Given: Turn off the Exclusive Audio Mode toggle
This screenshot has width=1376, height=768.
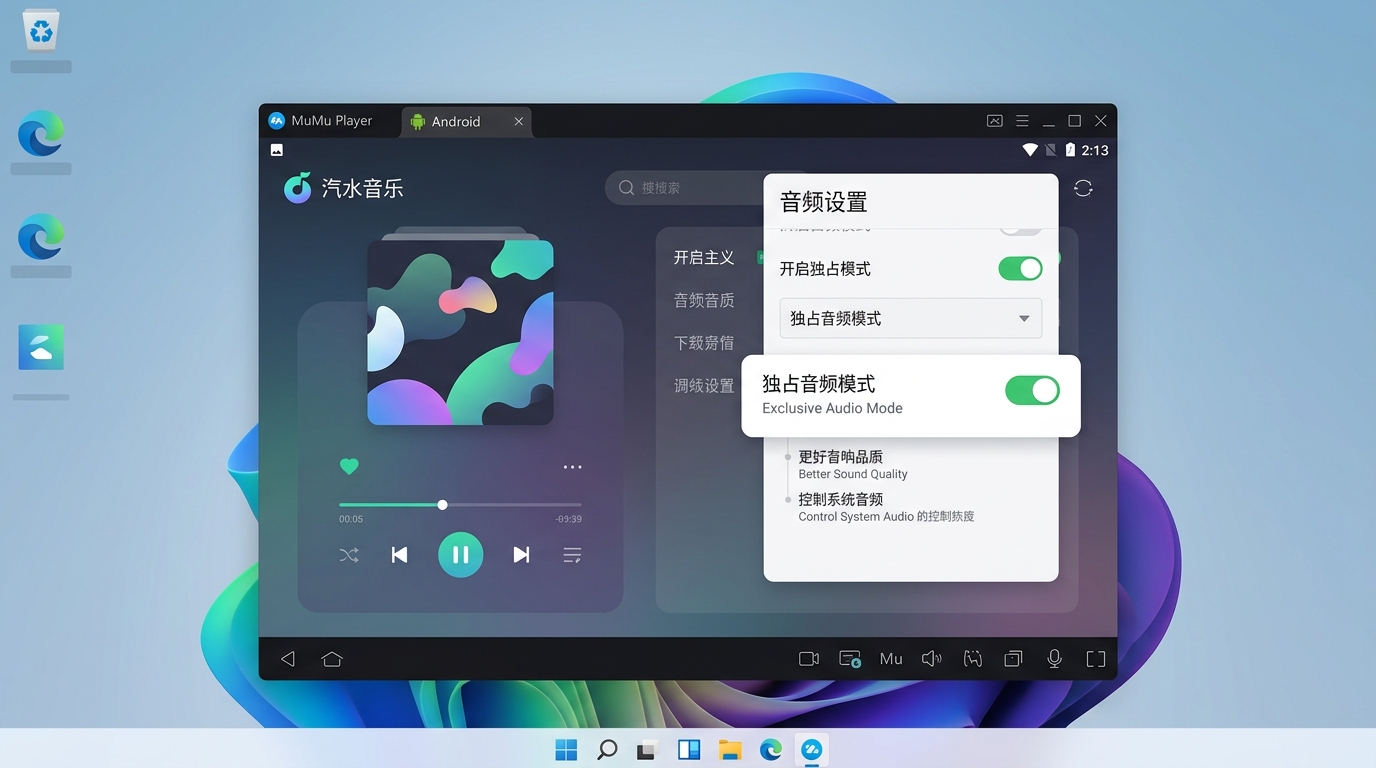Looking at the screenshot, I should [x=1031, y=390].
